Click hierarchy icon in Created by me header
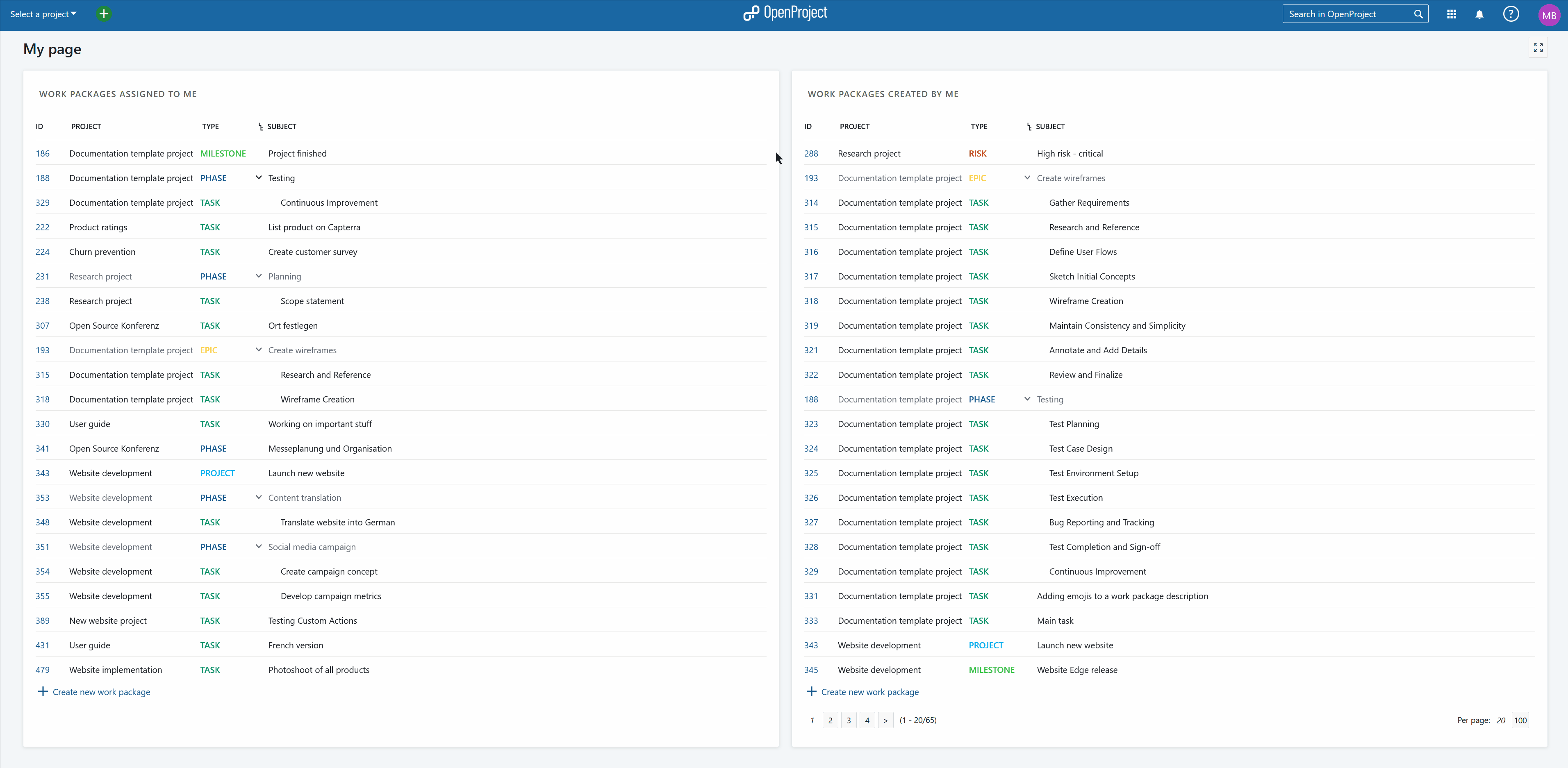The height and width of the screenshot is (768, 1568). pos(1029,127)
